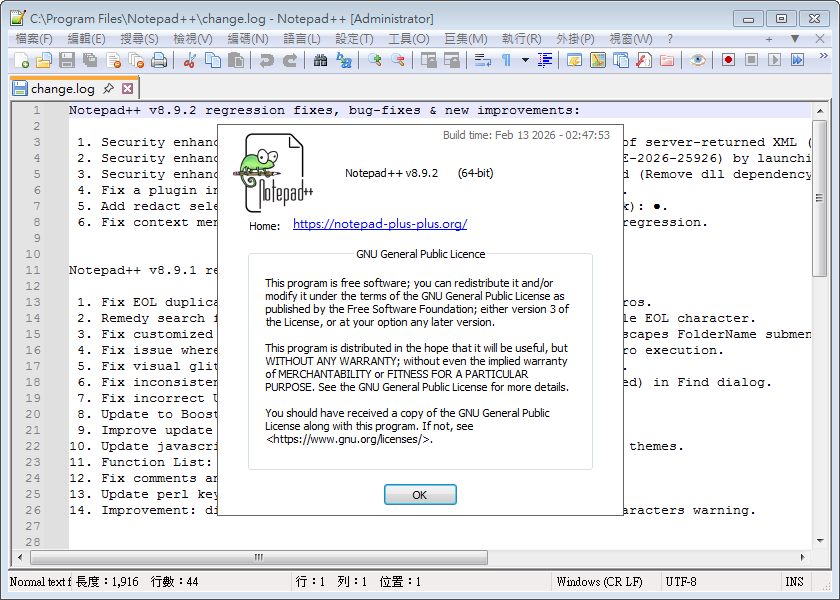Screen dimensions: 840x600
Task: Click the Replace toolbar icon
Action: [x=343, y=60]
